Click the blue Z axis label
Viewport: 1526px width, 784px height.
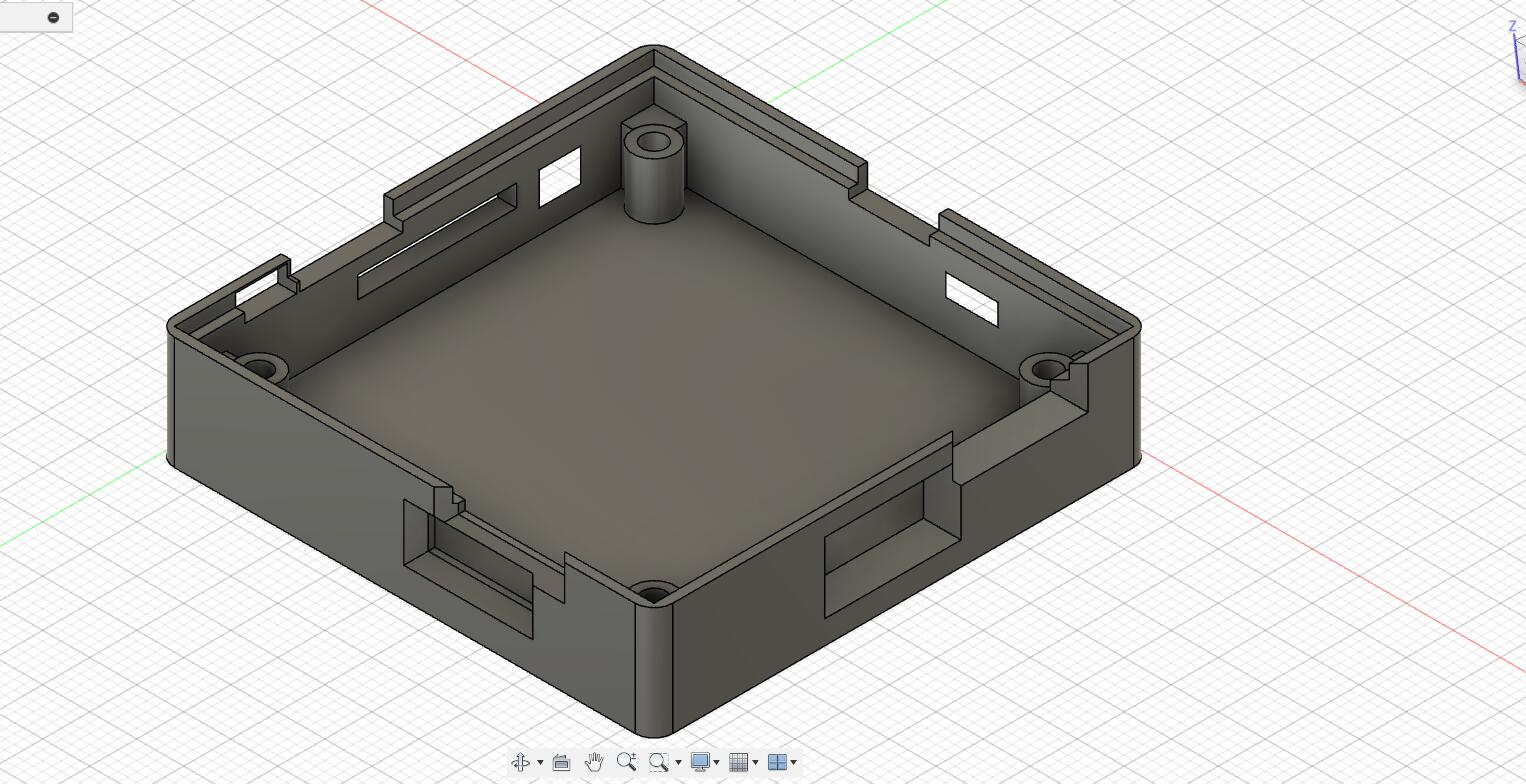1512,27
